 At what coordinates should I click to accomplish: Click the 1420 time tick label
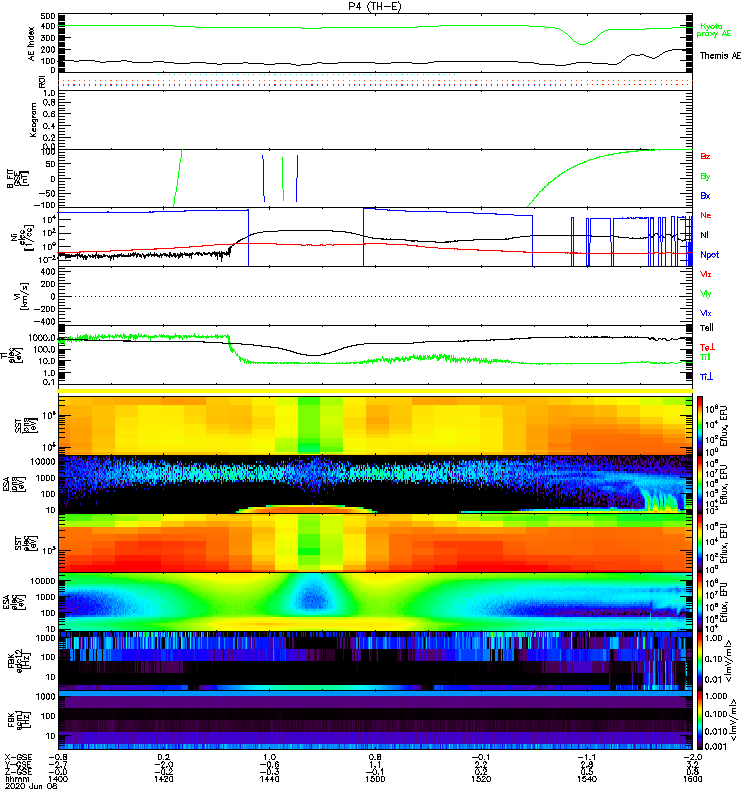tap(164, 779)
